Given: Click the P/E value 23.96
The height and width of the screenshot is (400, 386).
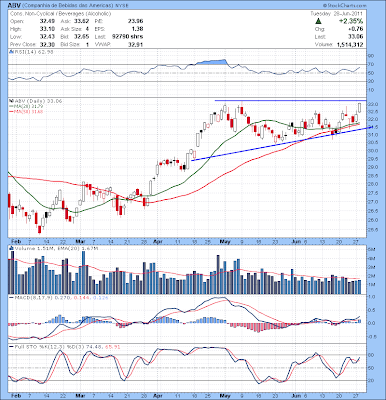Looking at the screenshot, I should coord(136,21).
